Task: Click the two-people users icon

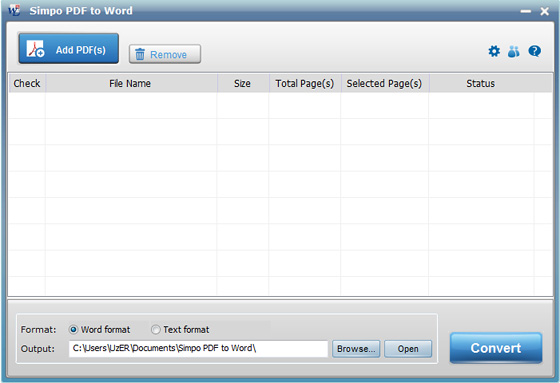Action: (514, 51)
